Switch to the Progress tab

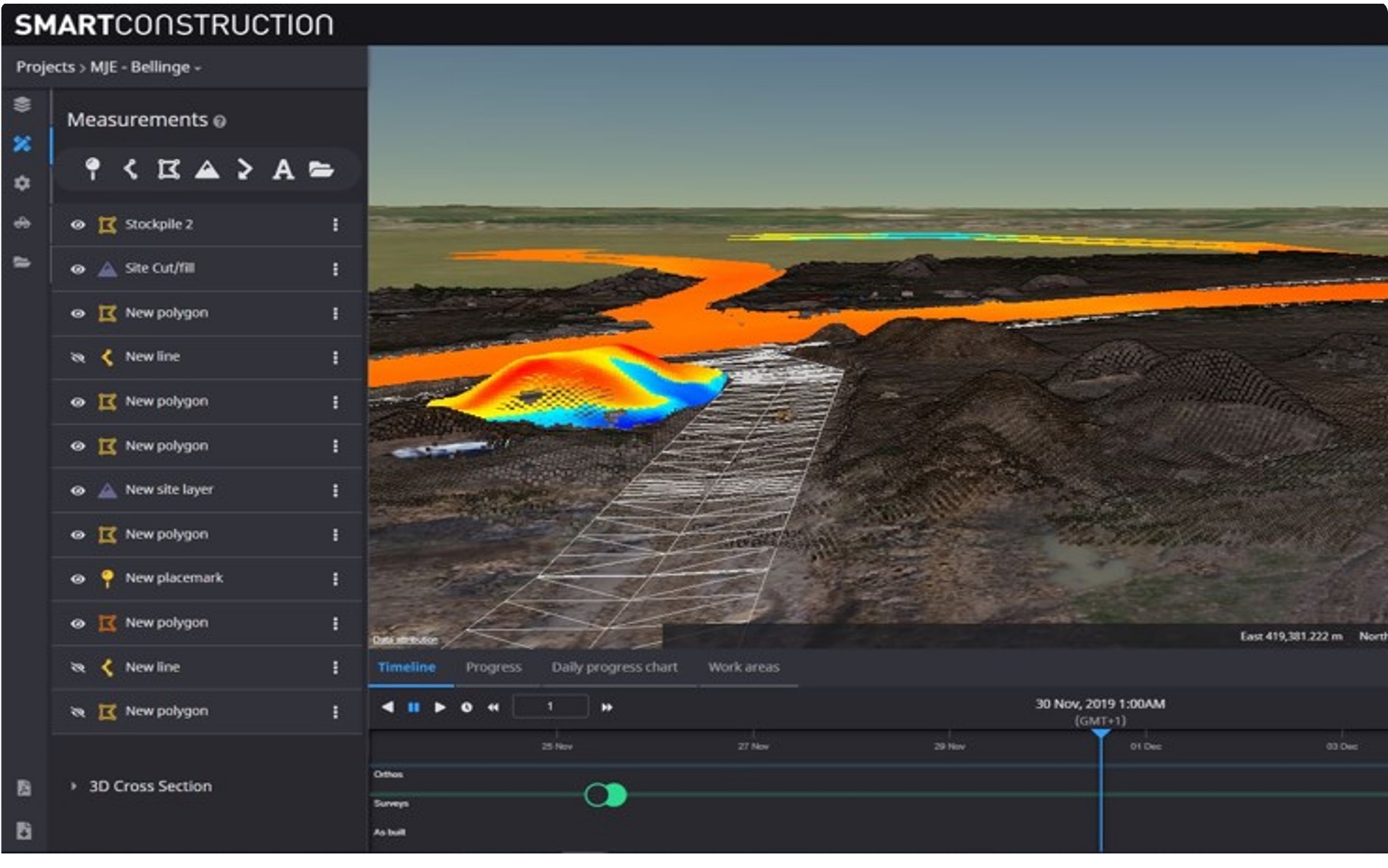pos(493,667)
